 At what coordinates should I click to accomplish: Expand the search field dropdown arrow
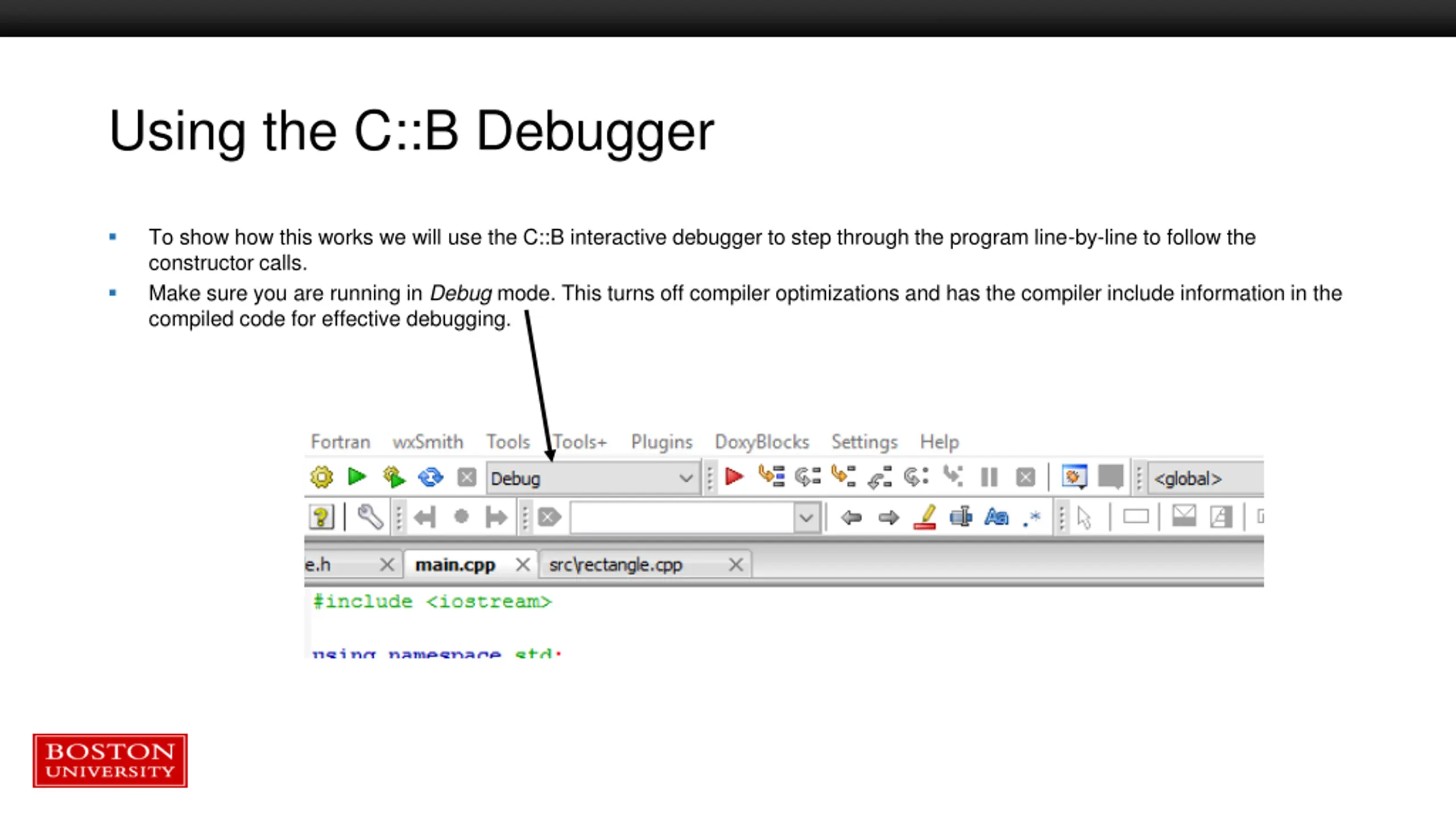806,518
